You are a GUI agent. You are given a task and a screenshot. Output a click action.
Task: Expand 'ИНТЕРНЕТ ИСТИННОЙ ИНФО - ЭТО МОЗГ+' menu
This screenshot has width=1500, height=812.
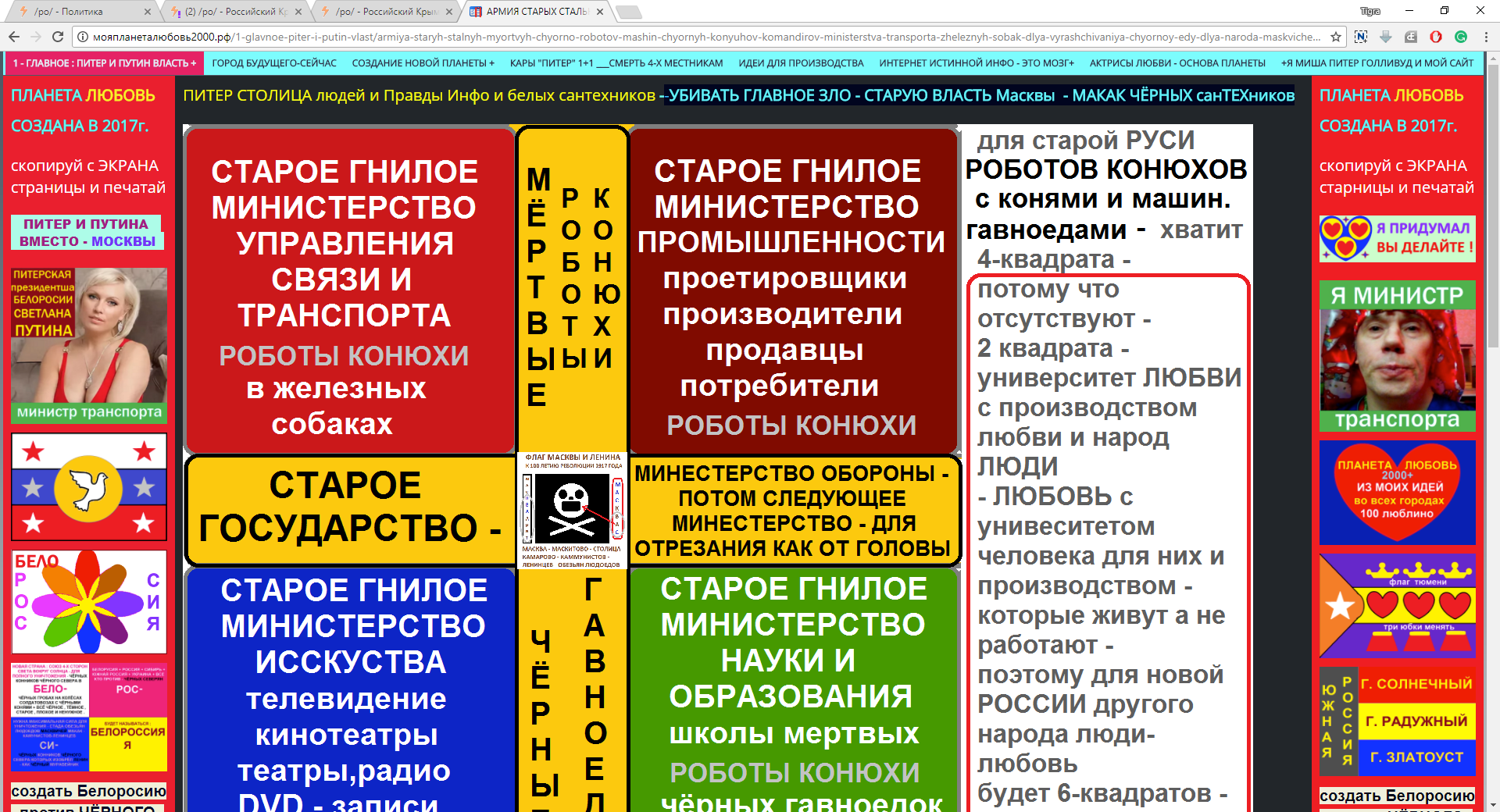click(x=977, y=63)
